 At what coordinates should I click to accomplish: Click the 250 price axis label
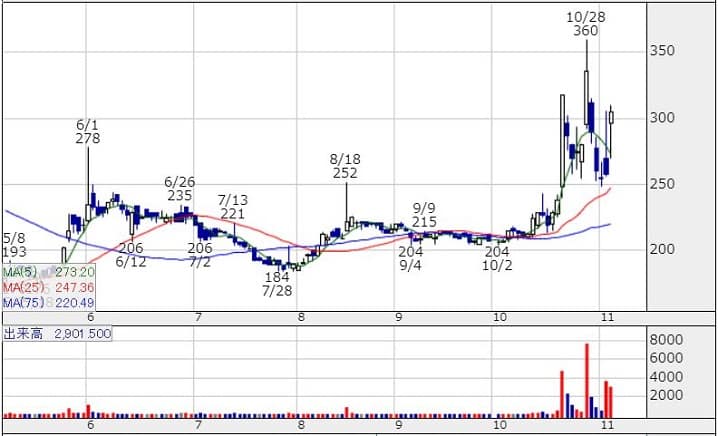(663, 184)
